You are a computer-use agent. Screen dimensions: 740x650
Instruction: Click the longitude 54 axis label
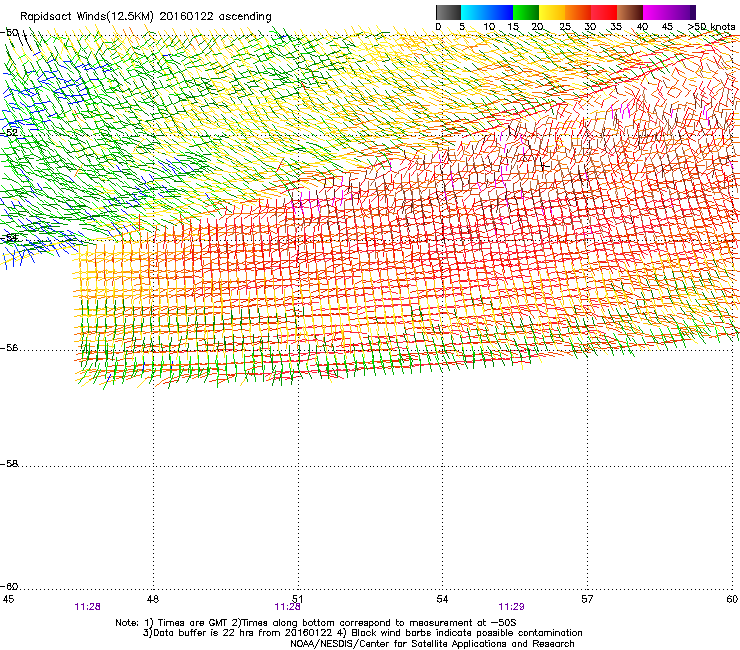pos(442,599)
